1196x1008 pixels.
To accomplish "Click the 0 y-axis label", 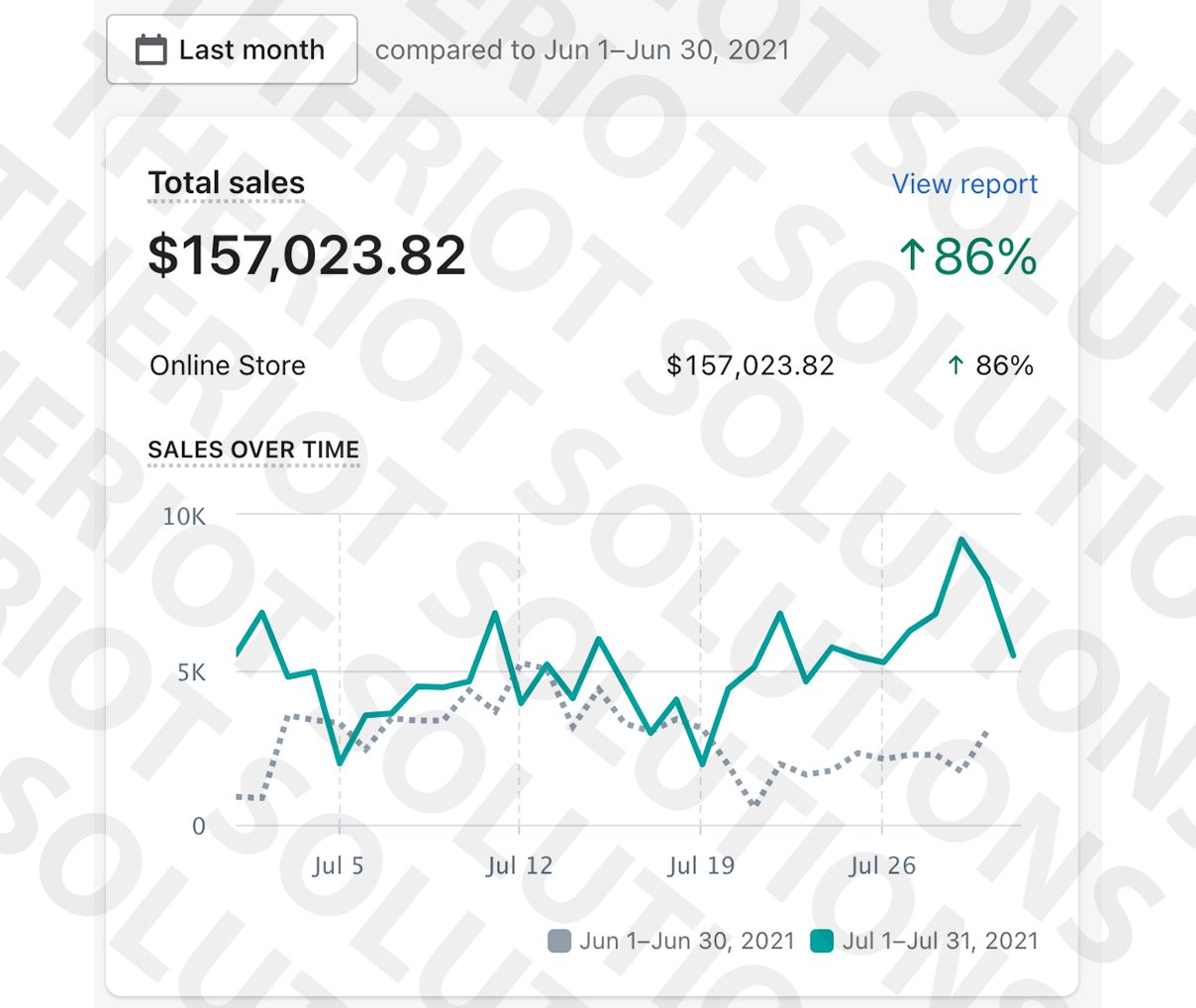I will (199, 827).
